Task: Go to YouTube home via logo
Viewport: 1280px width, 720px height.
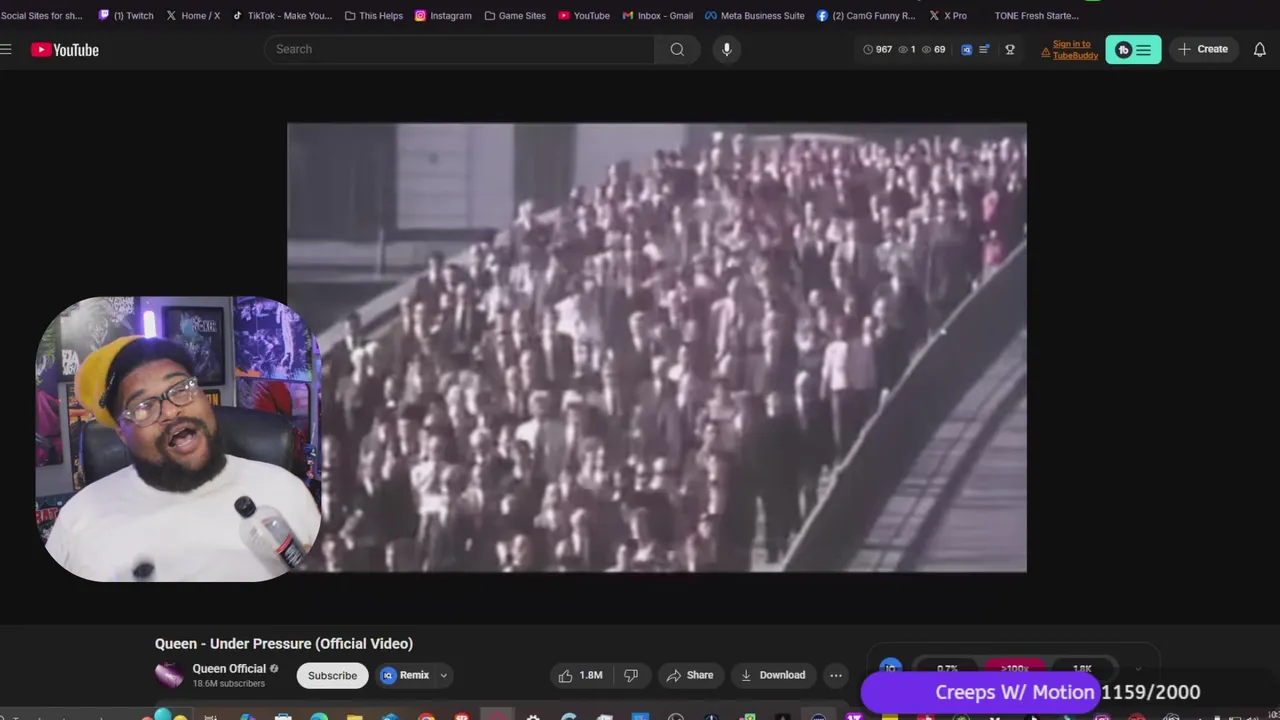Action: [x=65, y=50]
